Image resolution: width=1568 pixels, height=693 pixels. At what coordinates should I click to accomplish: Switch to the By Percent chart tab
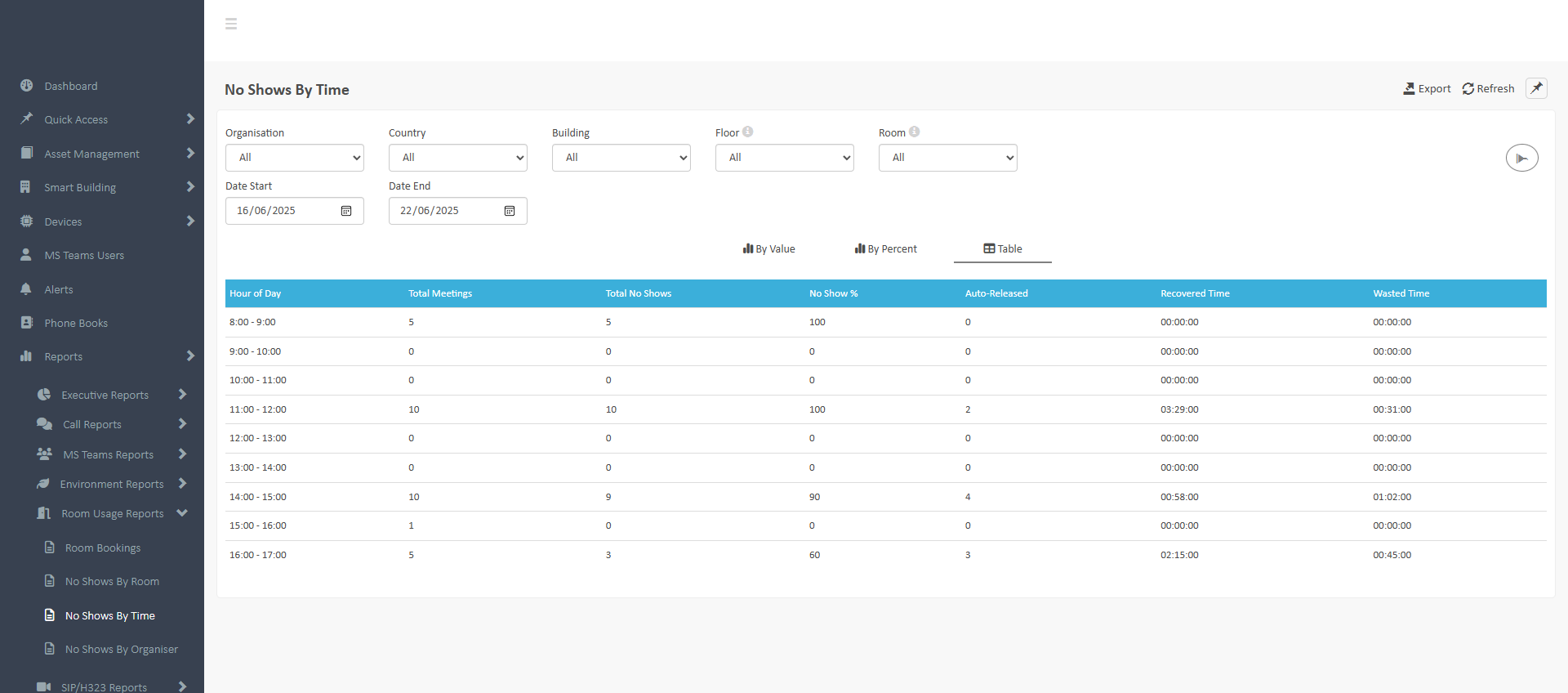coord(885,248)
